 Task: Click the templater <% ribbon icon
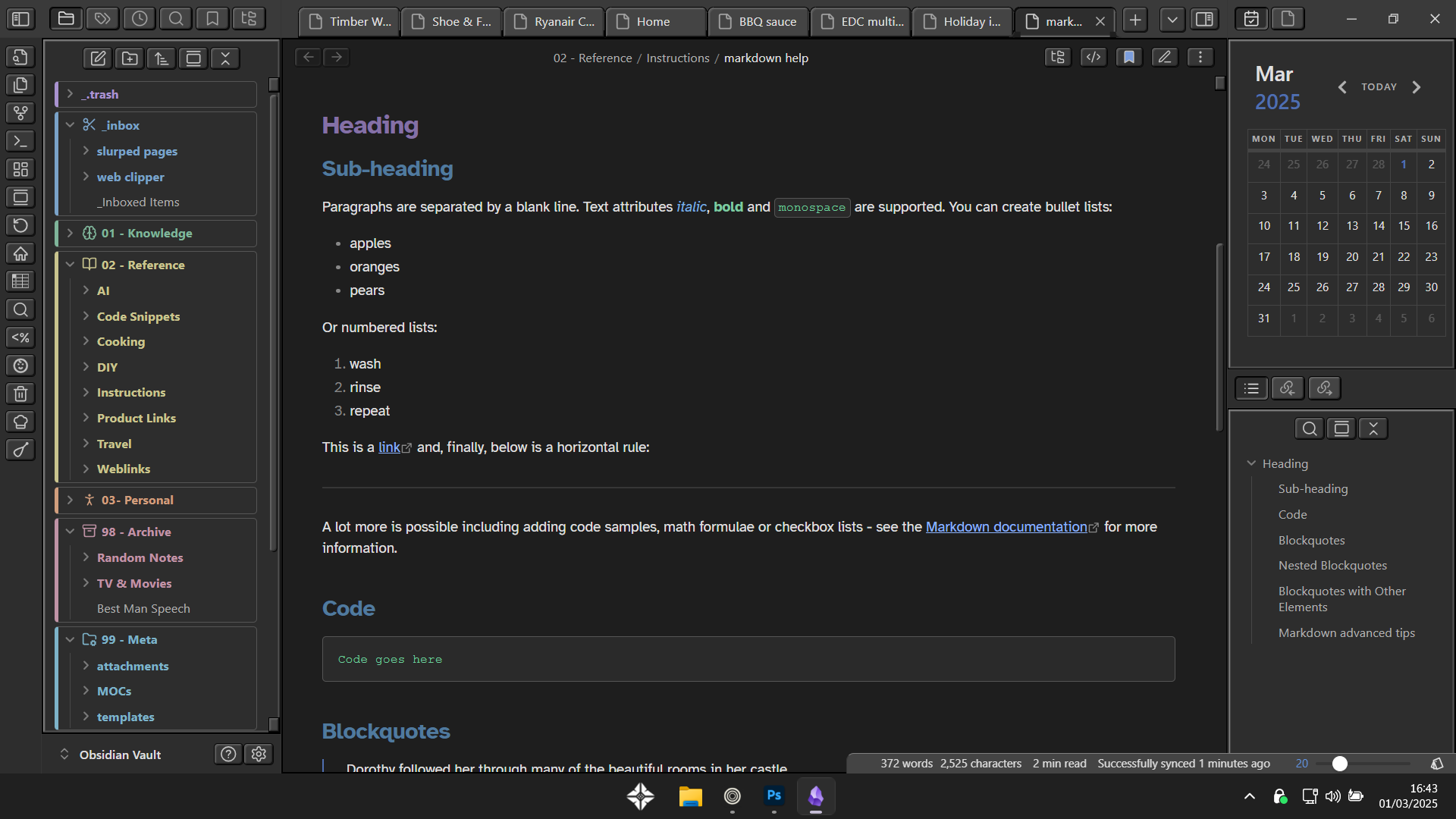20,337
